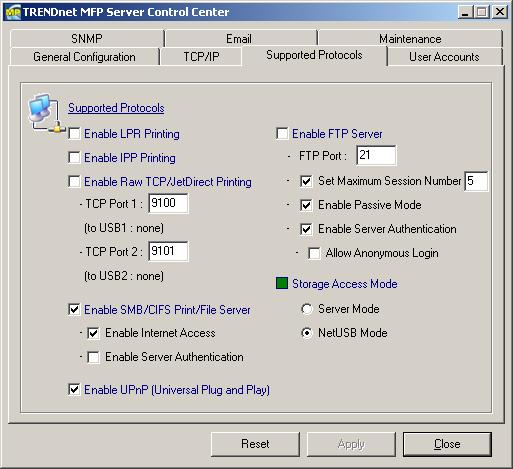Click the Apply button

(x=351, y=444)
